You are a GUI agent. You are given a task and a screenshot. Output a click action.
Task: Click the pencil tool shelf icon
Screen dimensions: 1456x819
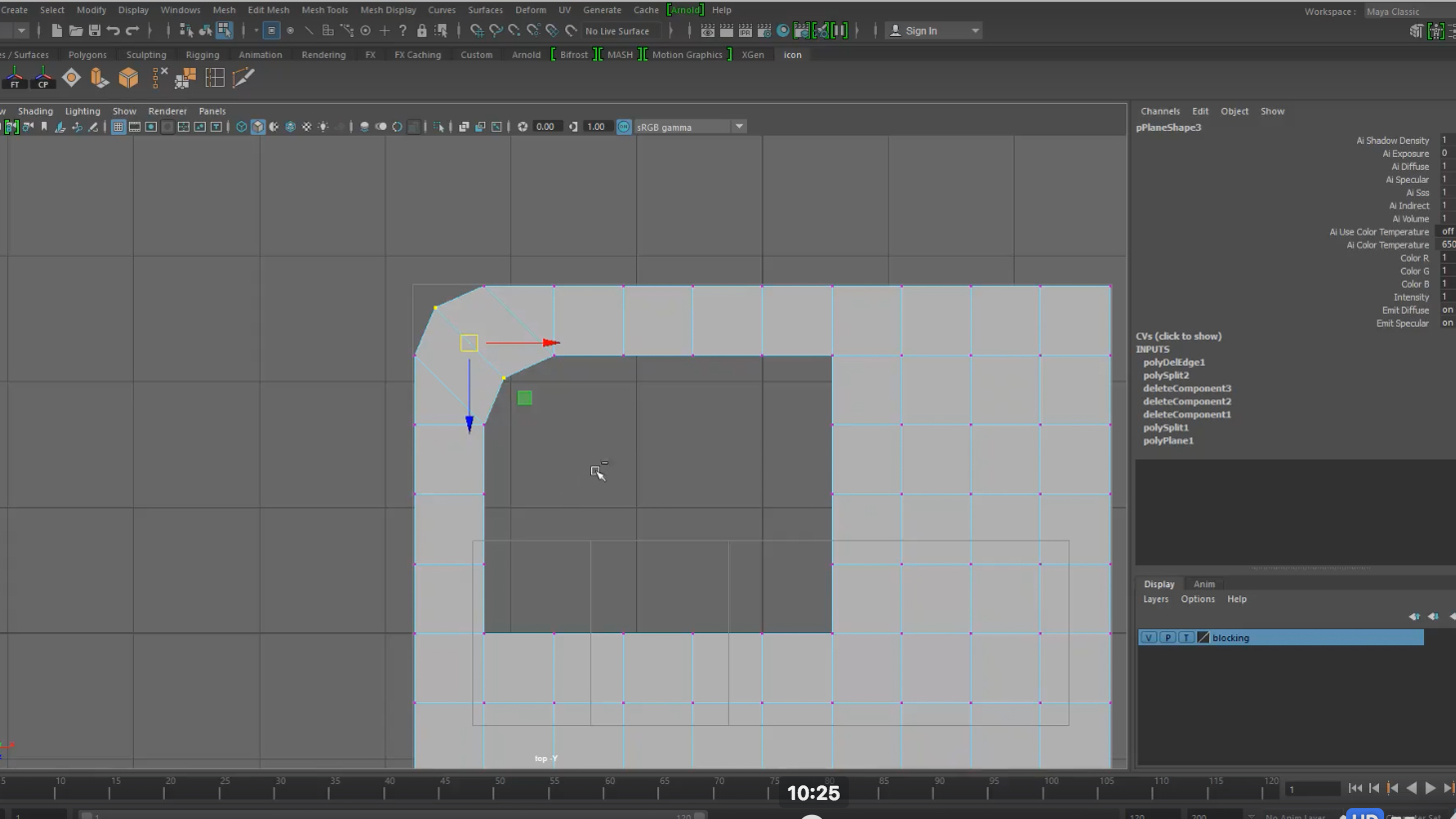pos(243,78)
